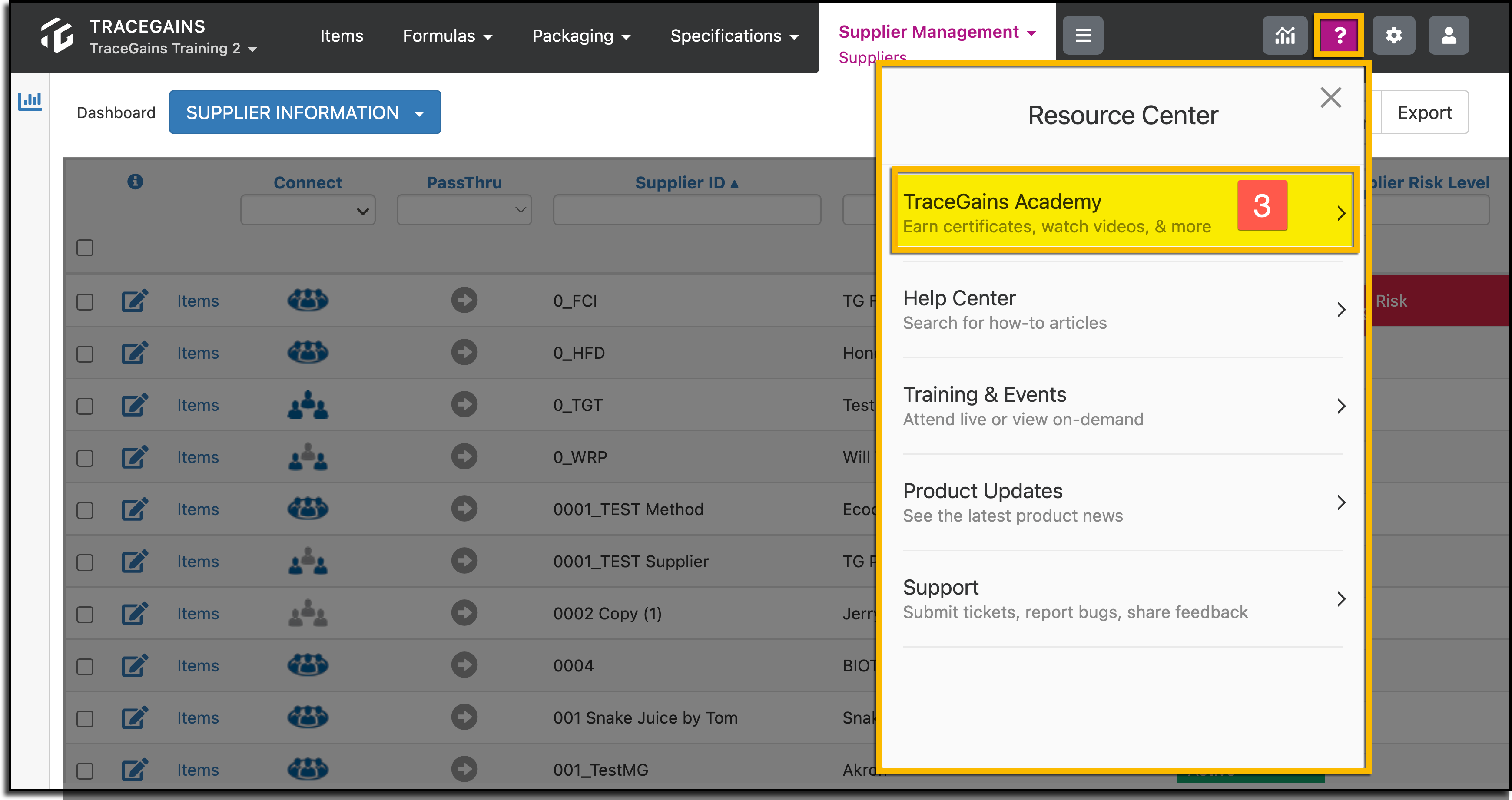Click the Export button
The width and height of the screenshot is (1512, 800).
pos(1425,112)
